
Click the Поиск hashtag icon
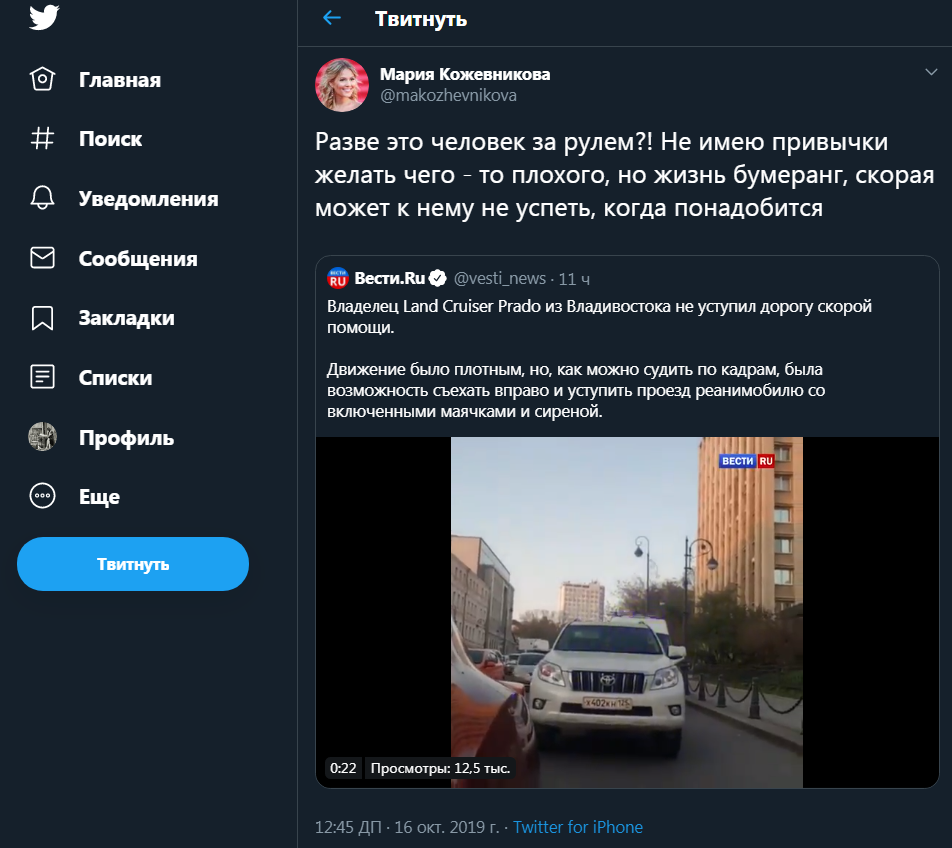(42, 139)
